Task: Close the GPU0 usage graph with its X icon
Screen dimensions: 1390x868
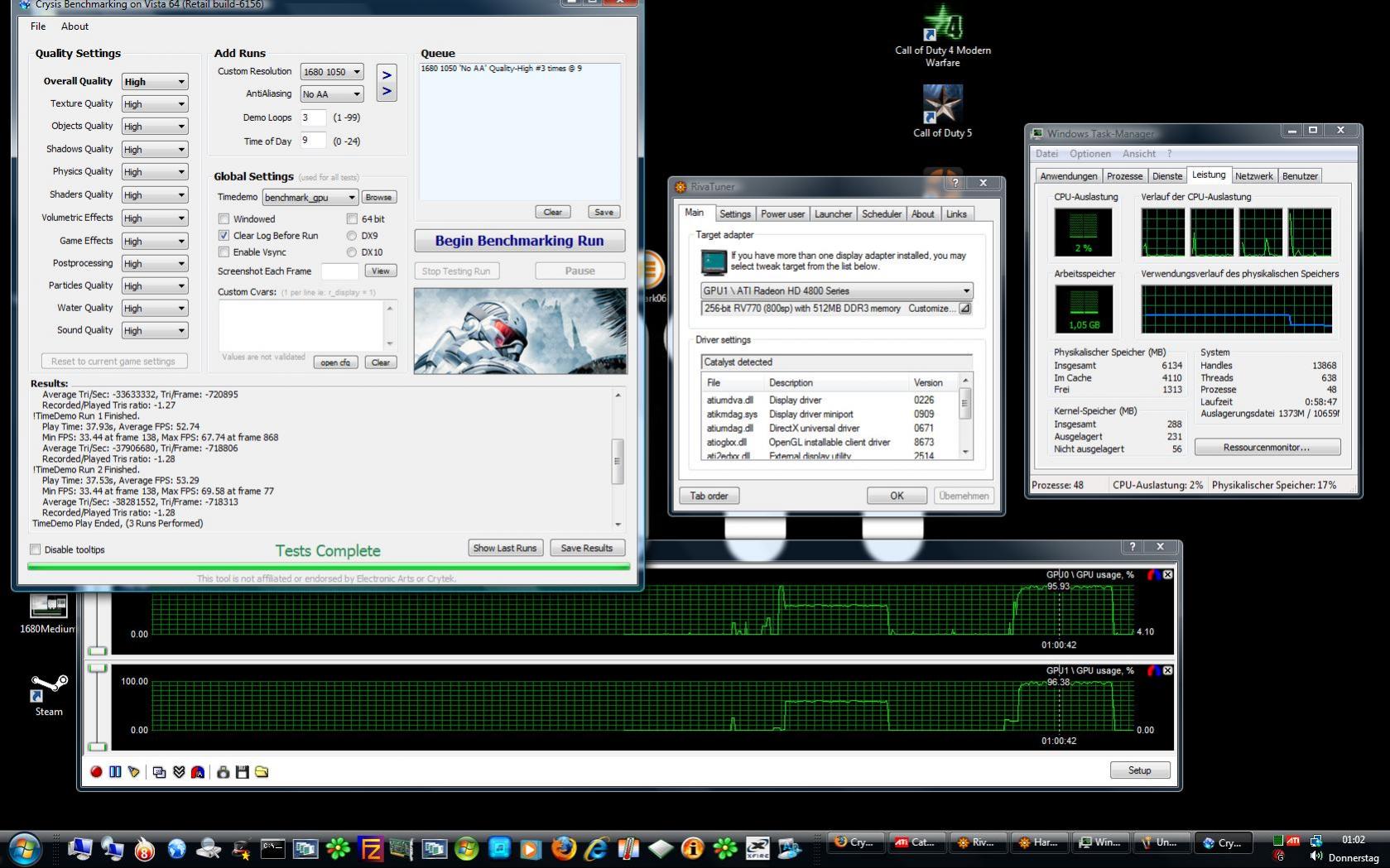Action: click(1167, 574)
